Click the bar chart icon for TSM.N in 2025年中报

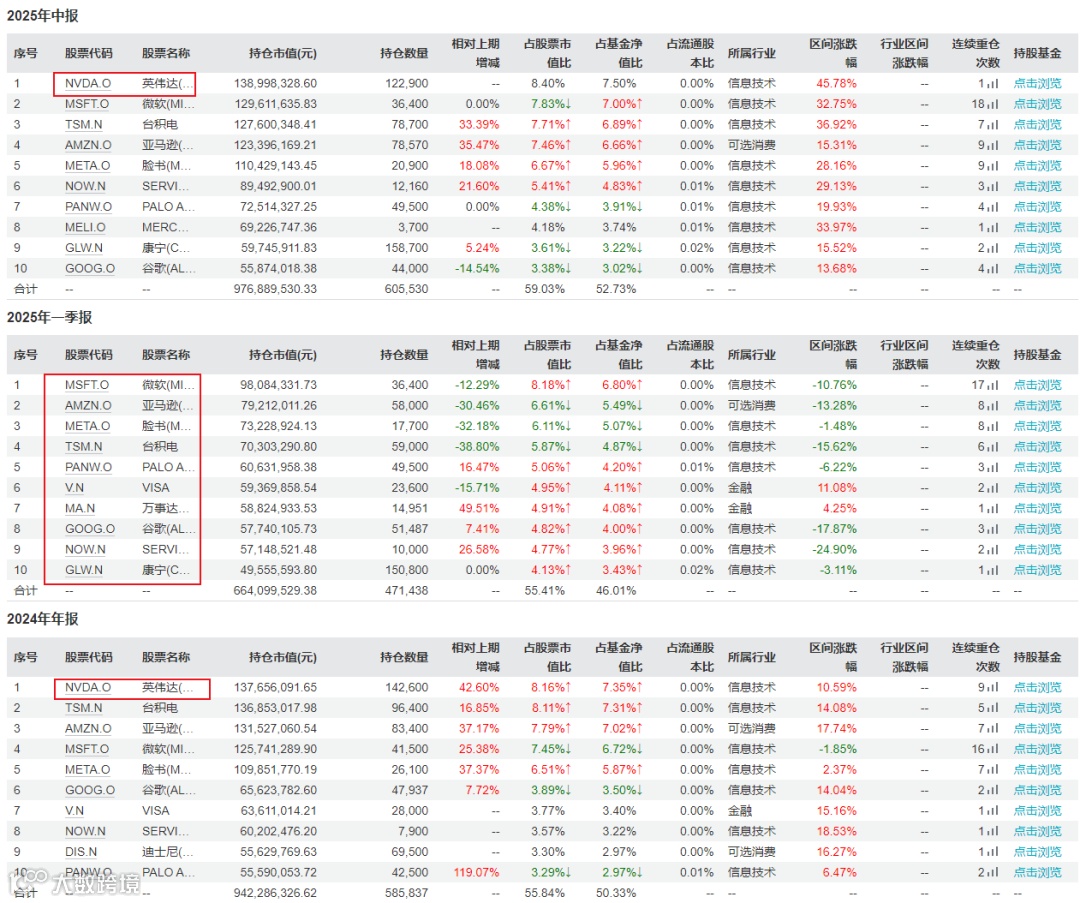click(993, 125)
